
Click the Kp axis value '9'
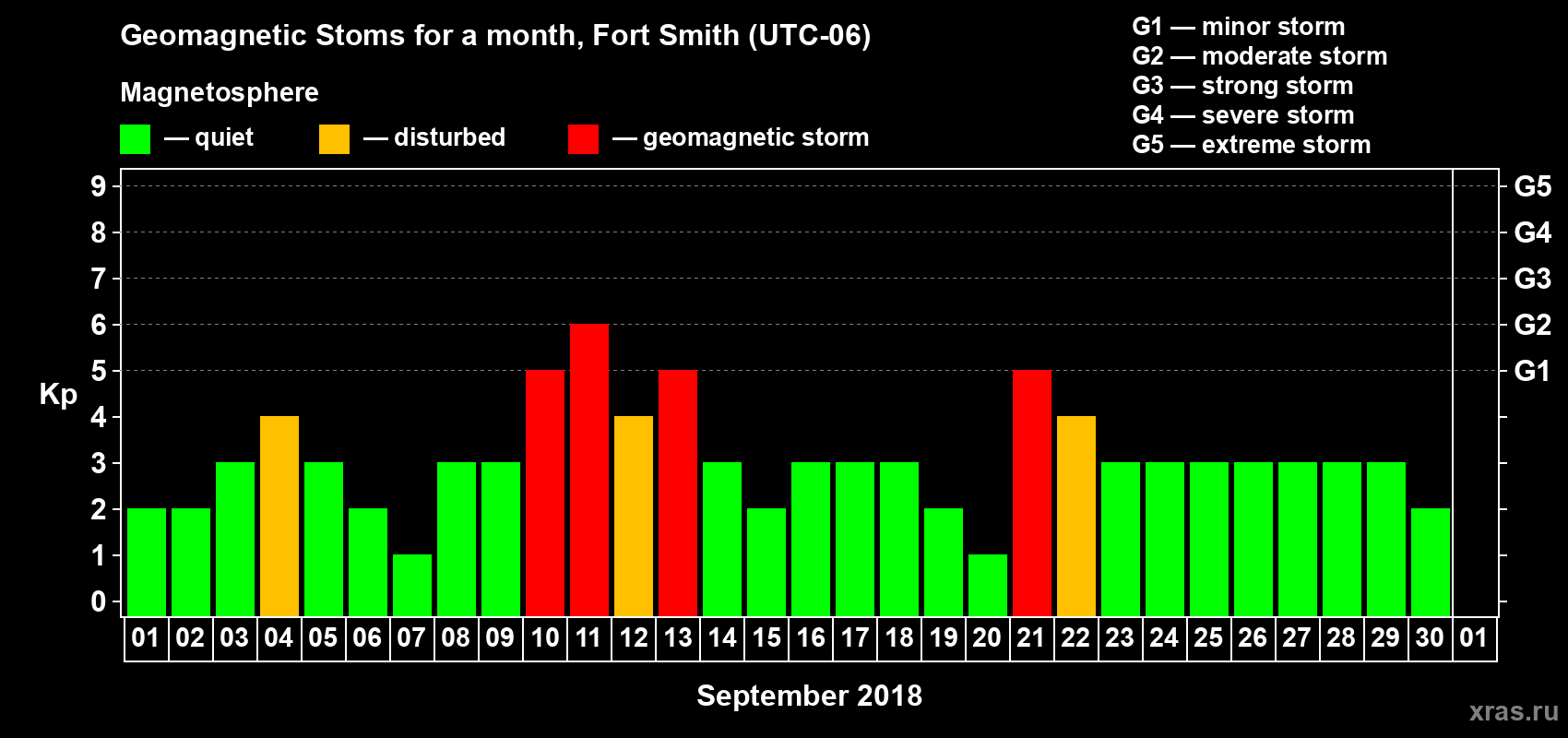click(99, 186)
